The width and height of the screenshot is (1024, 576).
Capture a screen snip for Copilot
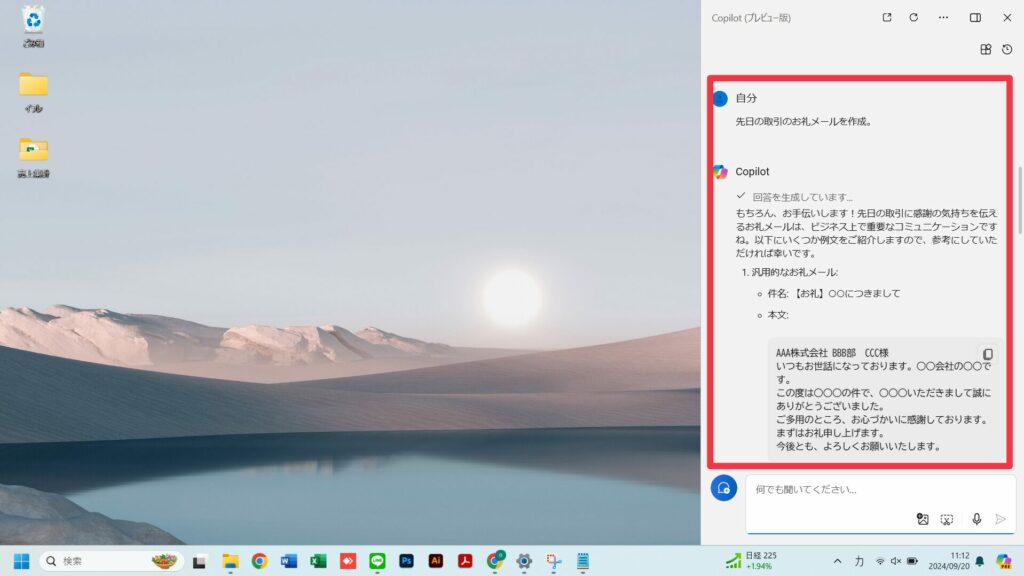tap(949, 518)
